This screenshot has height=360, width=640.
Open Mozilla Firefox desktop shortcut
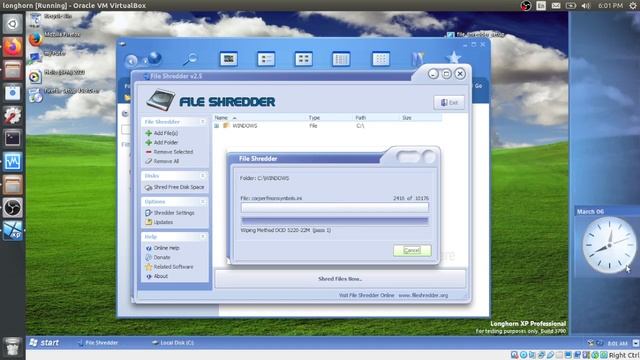tap(36, 39)
